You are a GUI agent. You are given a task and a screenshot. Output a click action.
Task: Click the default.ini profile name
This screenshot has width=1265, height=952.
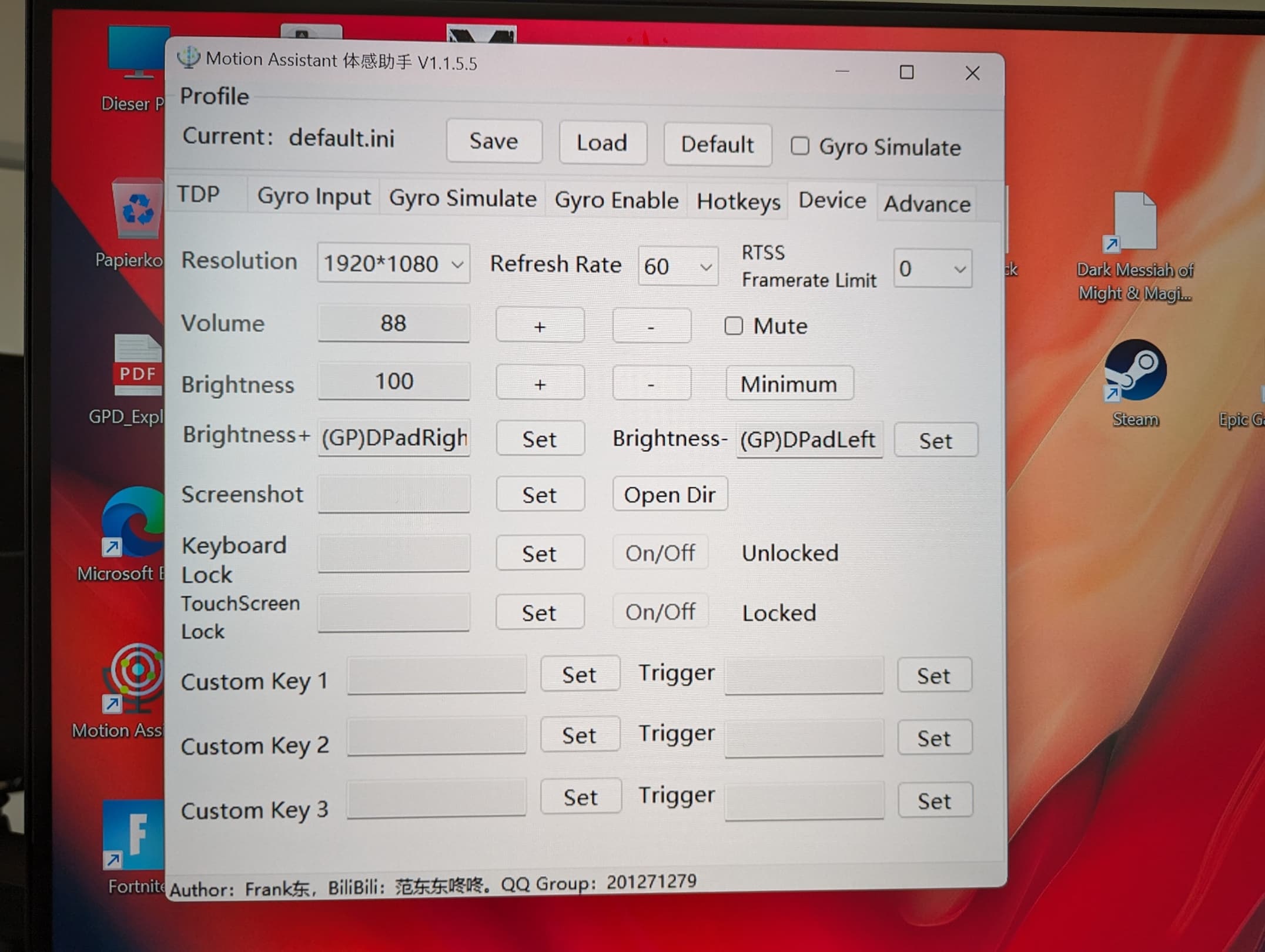click(x=342, y=138)
